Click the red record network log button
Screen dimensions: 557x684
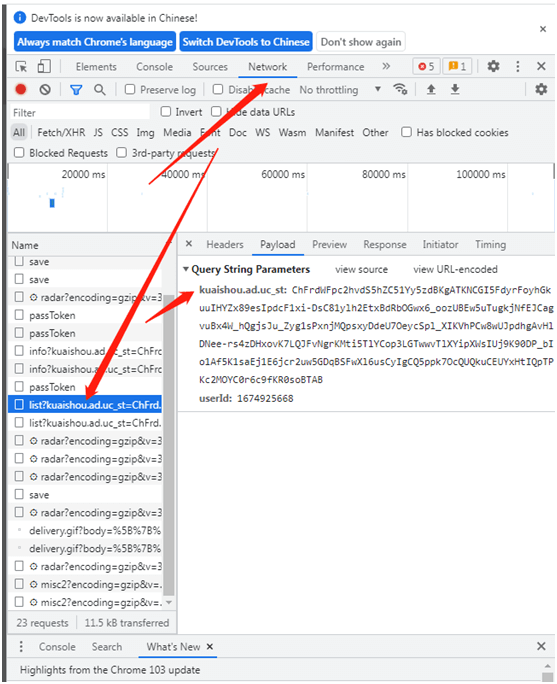21,89
